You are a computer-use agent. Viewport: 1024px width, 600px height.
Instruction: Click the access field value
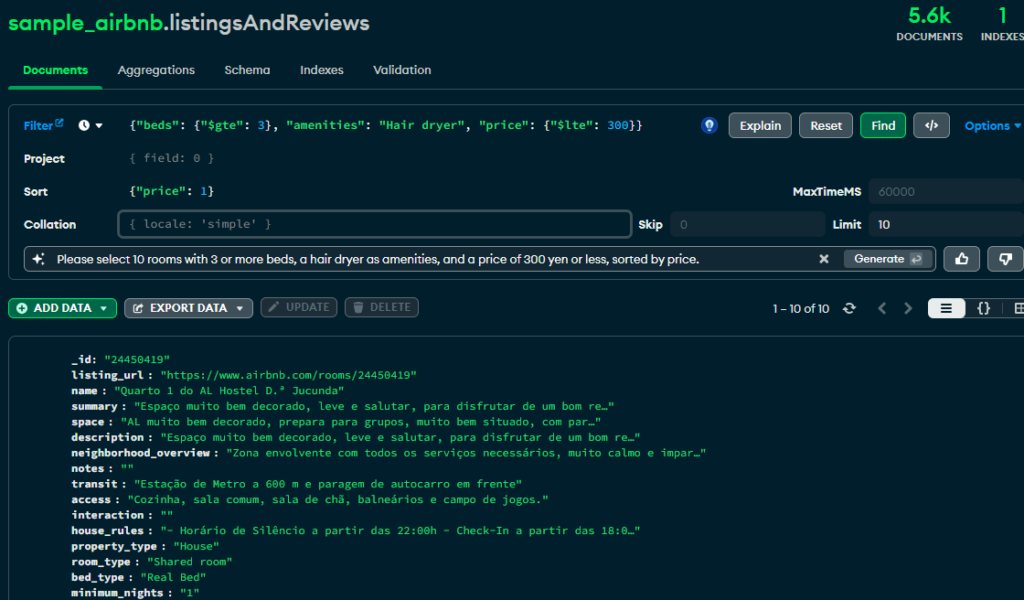click(338, 500)
